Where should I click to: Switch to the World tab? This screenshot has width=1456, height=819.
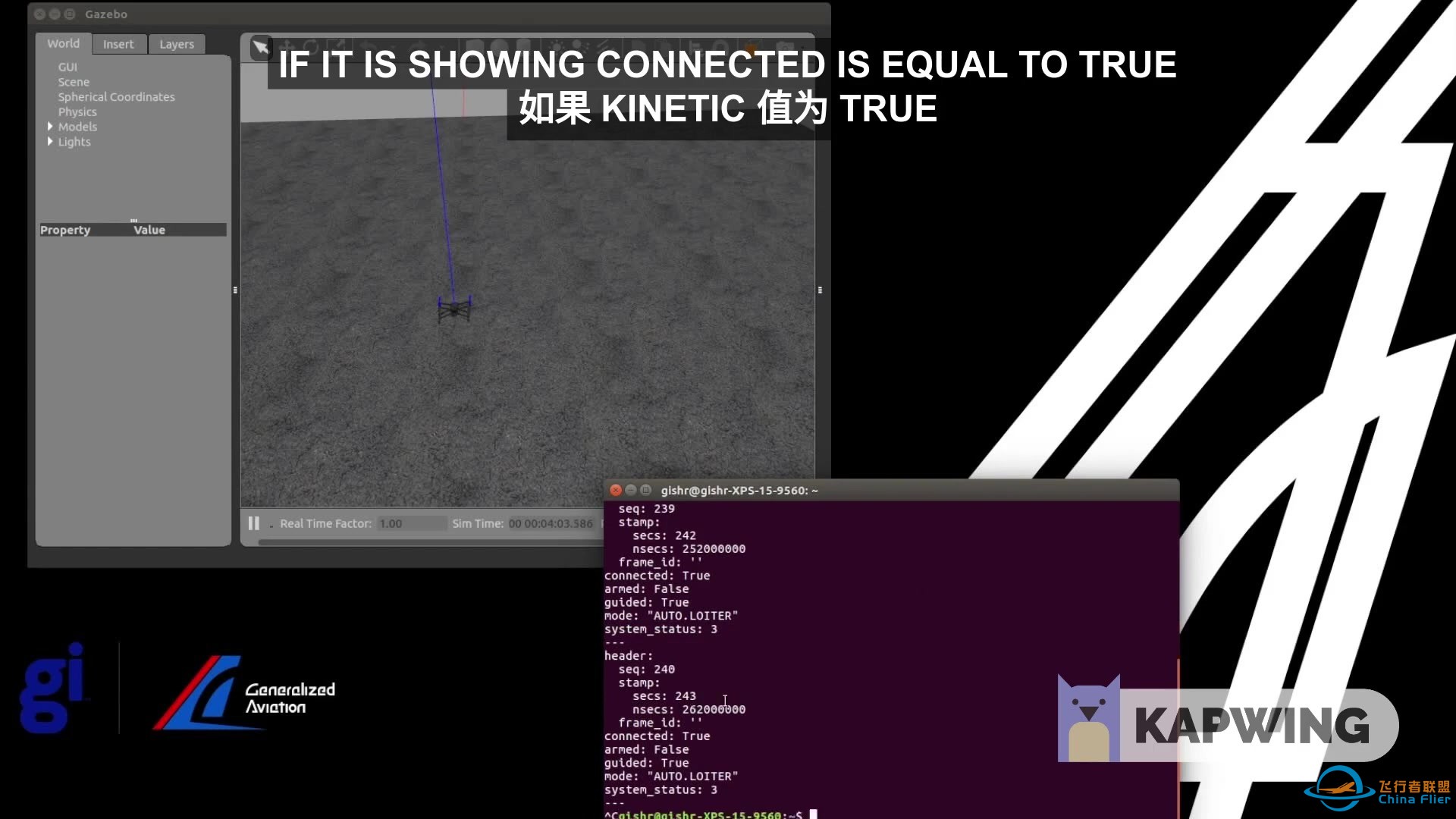click(62, 43)
